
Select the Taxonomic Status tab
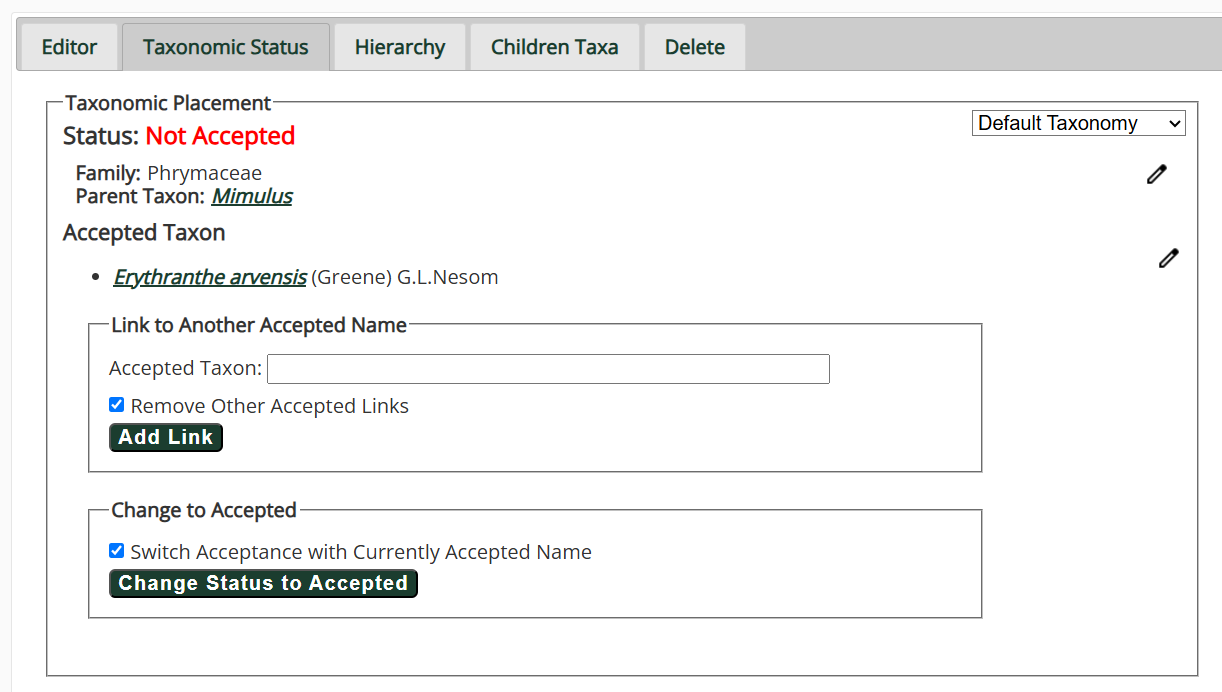tap(226, 47)
